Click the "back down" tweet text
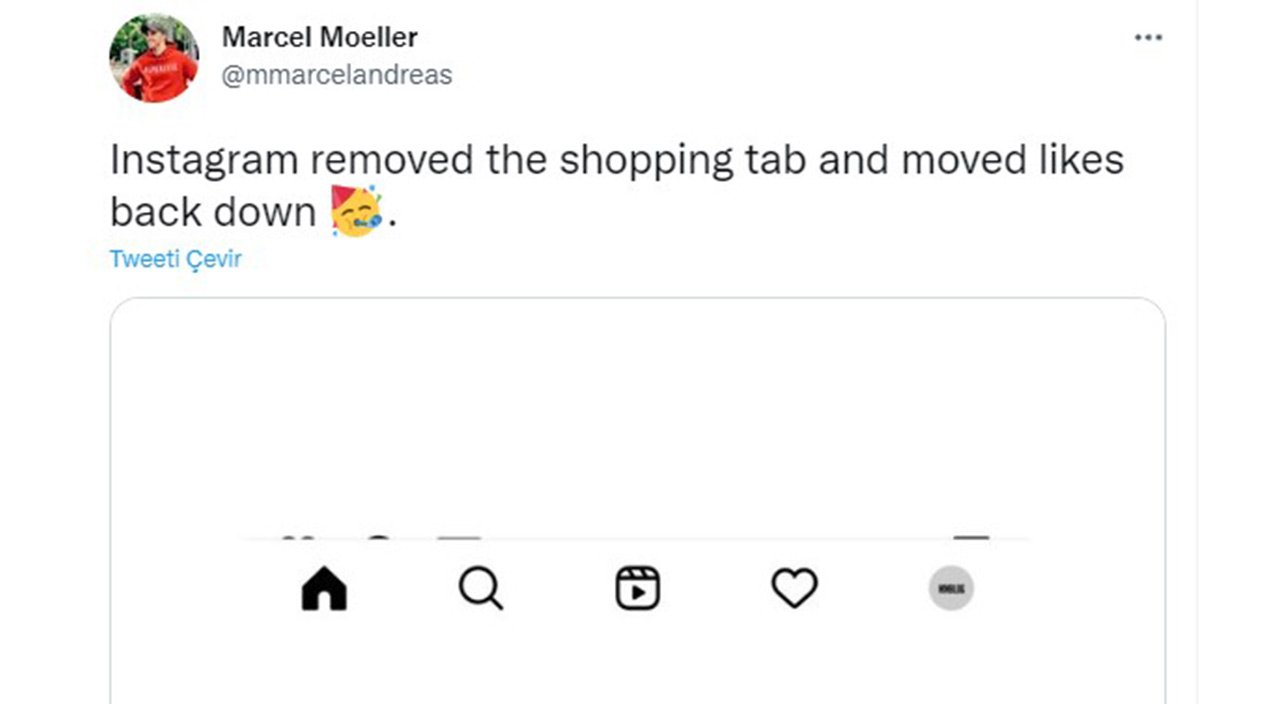Image resolution: width=1280 pixels, height=704 pixels. coord(212,212)
